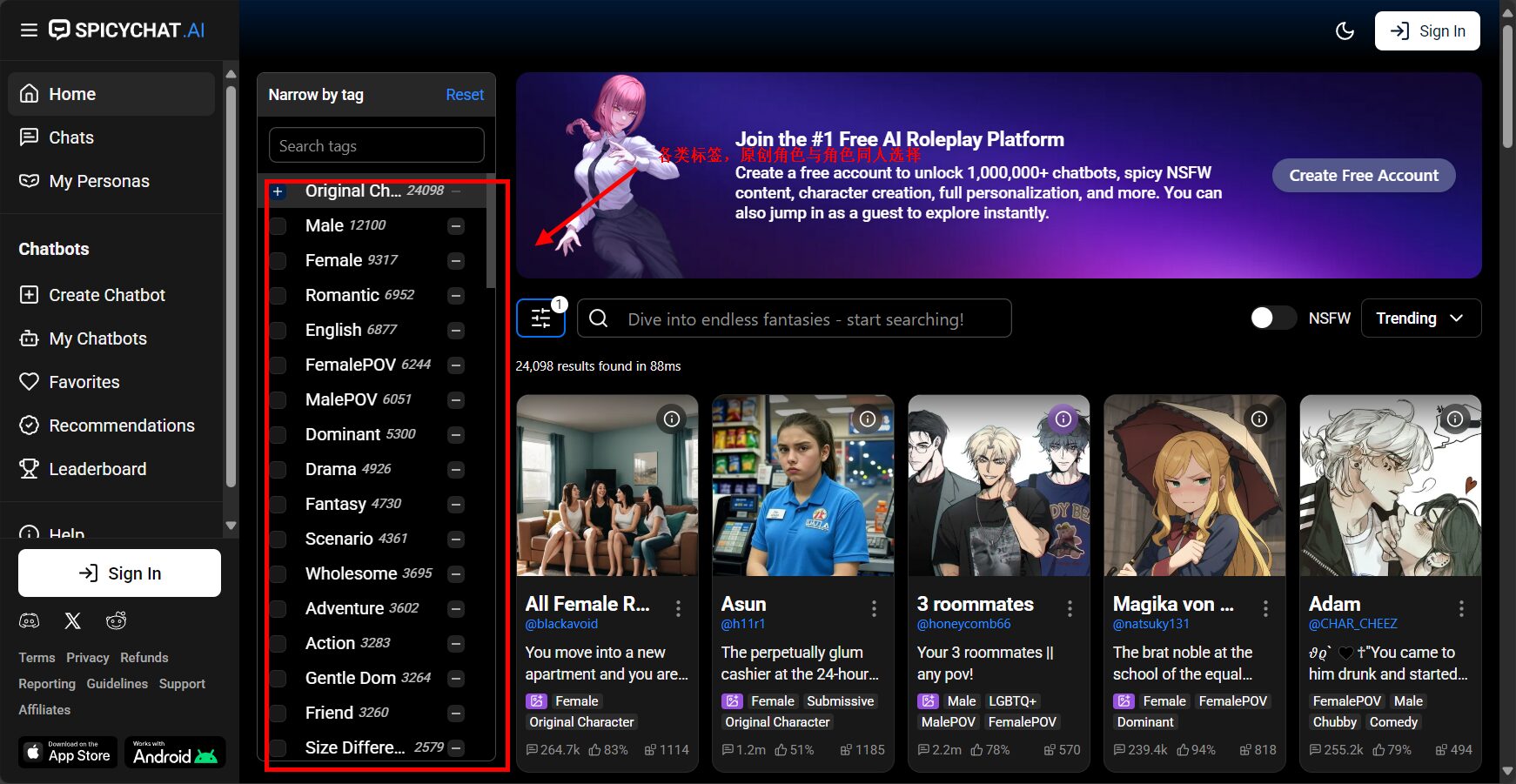Screen dimensions: 1516x784
Task: Open Leaderboard in sidebar
Action: point(111,469)
